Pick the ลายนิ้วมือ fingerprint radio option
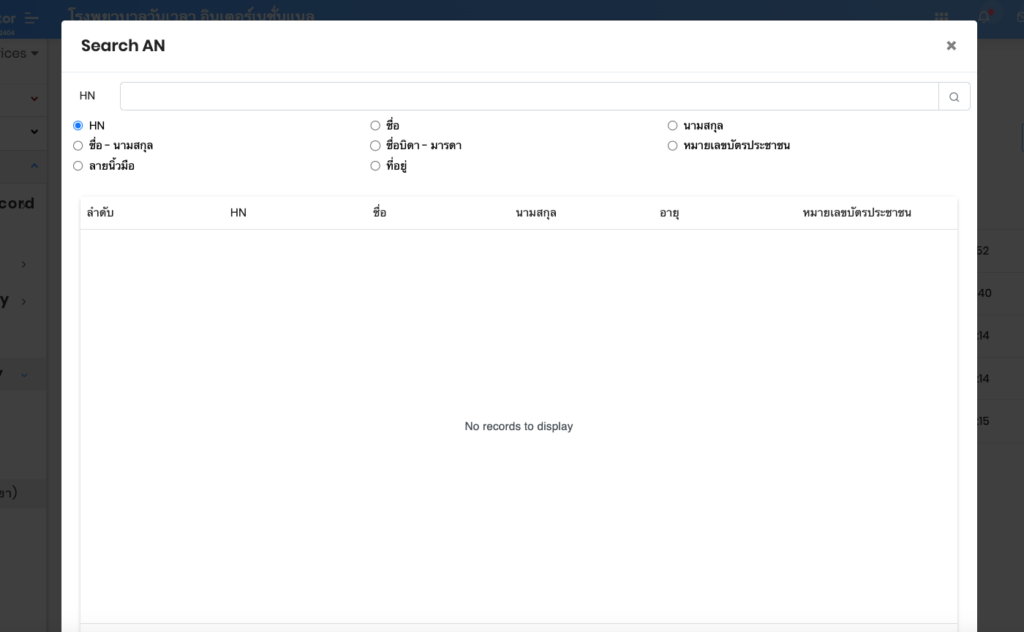Screen dimensions: 1024x632 tap(78, 166)
